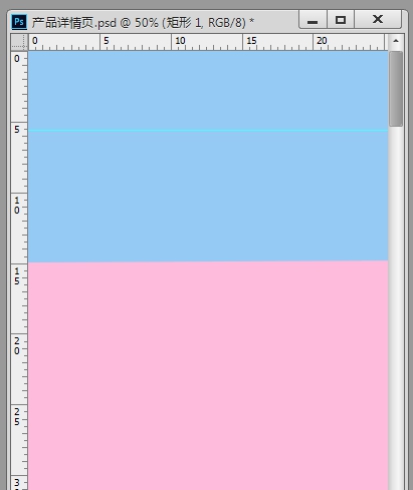Click the 25 mark on vertical ruler
This screenshot has width=413, height=490.
[x=17, y=417]
